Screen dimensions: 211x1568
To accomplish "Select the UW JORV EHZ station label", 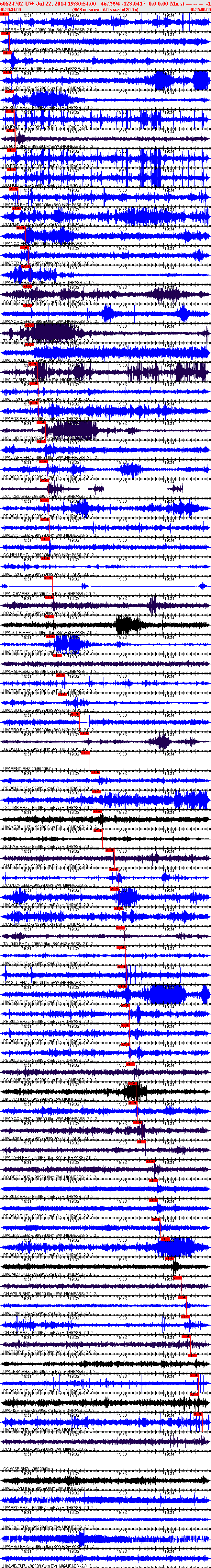I will point(50,594).
